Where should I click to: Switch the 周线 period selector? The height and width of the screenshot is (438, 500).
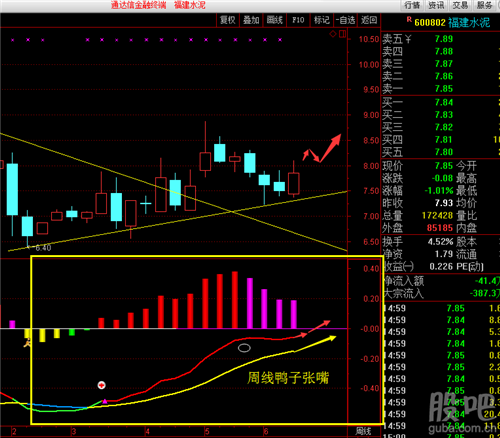[363, 431]
